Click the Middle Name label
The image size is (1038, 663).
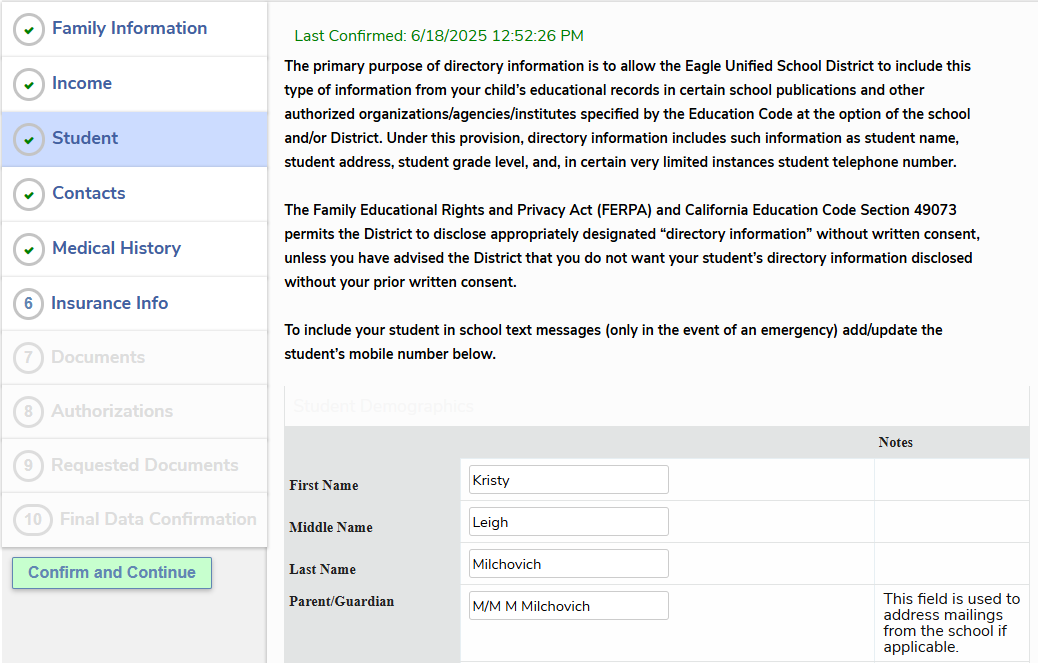pos(331,528)
